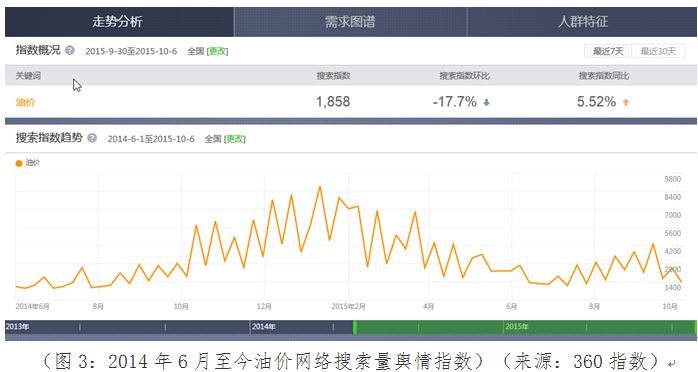Click the 2014年 marker on timeline bar
Image resolution: width=698 pixels, height=372 pixels.
coord(264,327)
